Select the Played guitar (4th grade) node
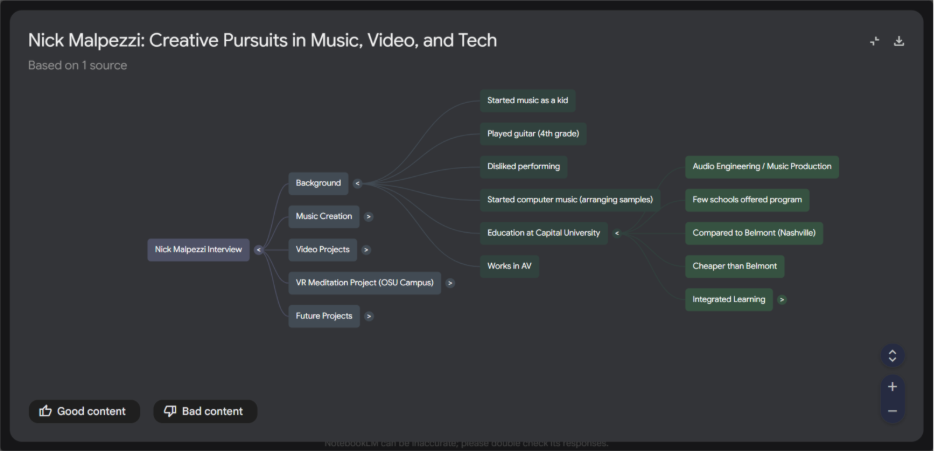 click(x=533, y=133)
